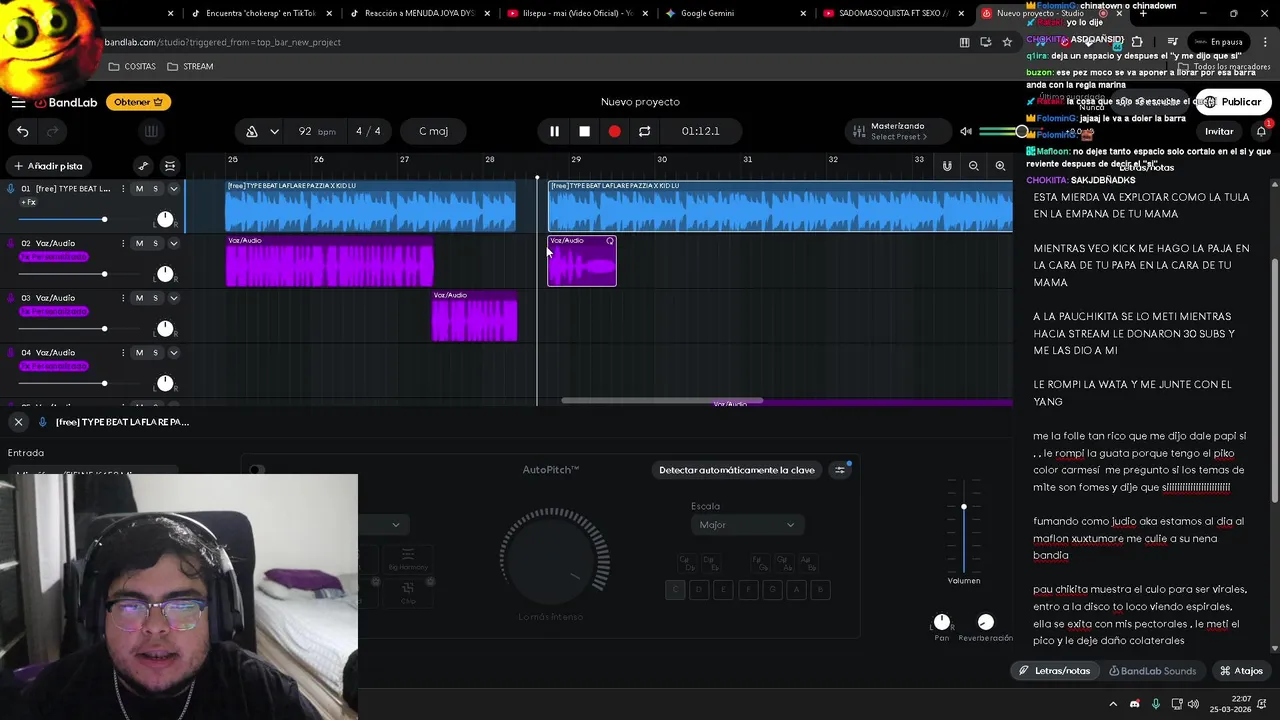Image resolution: width=1280 pixels, height=720 pixels.
Task: Open the Escala Major dropdown
Action: tap(747, 525)
